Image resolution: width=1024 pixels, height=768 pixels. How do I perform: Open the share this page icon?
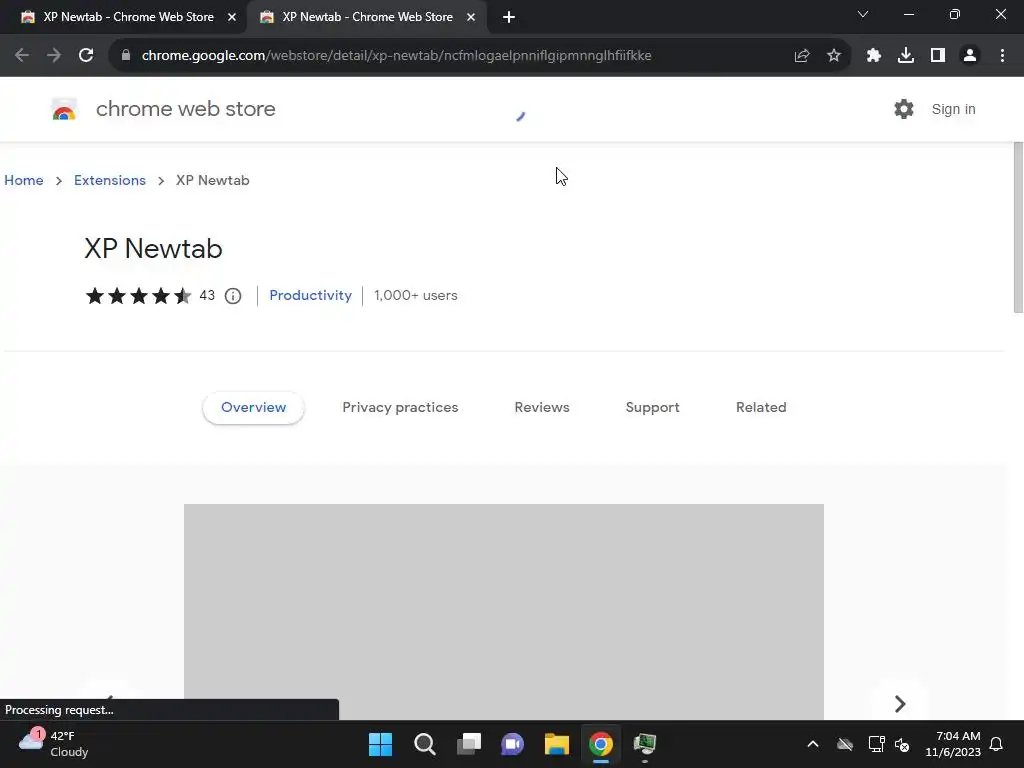point(802,56)
